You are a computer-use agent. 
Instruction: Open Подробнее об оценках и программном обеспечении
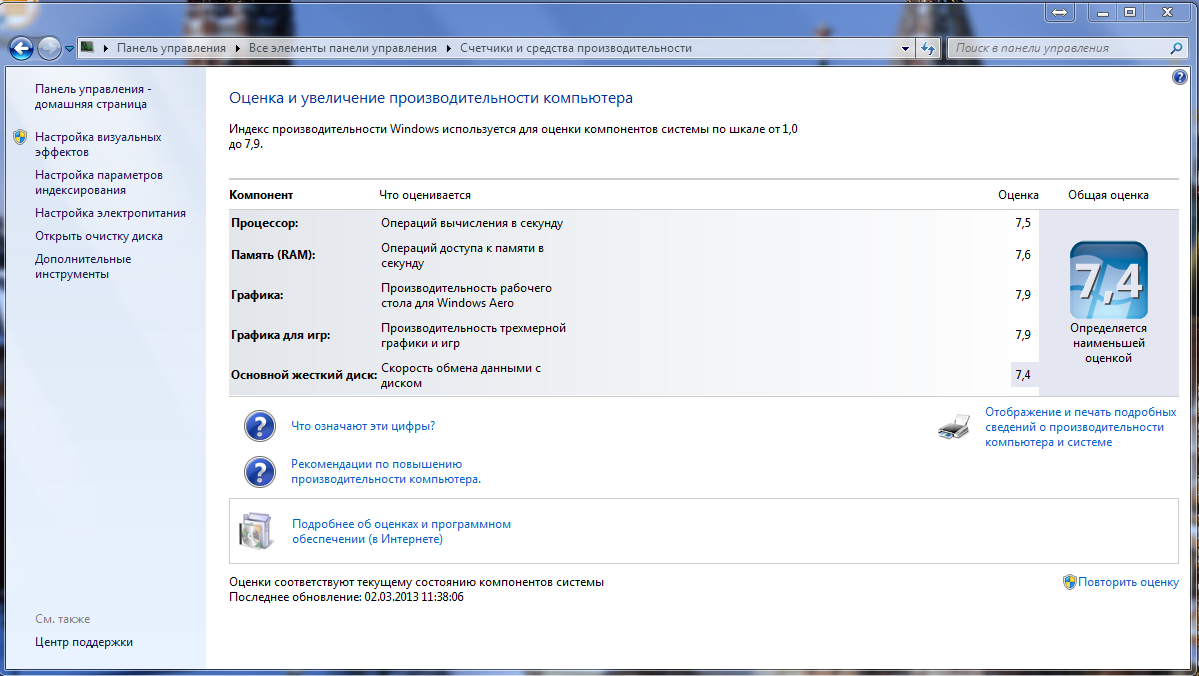[401, 531]
